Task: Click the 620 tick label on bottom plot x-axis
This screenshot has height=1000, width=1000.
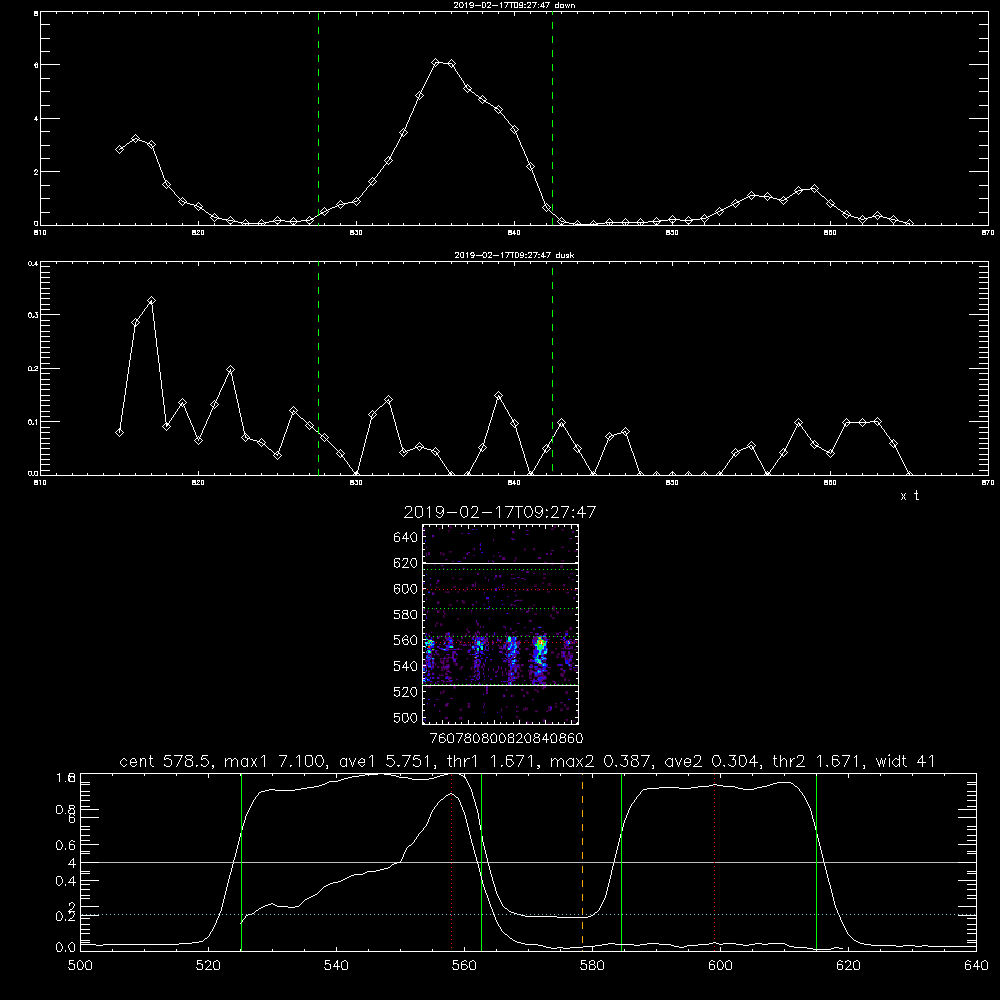Action: pos(848,966)
